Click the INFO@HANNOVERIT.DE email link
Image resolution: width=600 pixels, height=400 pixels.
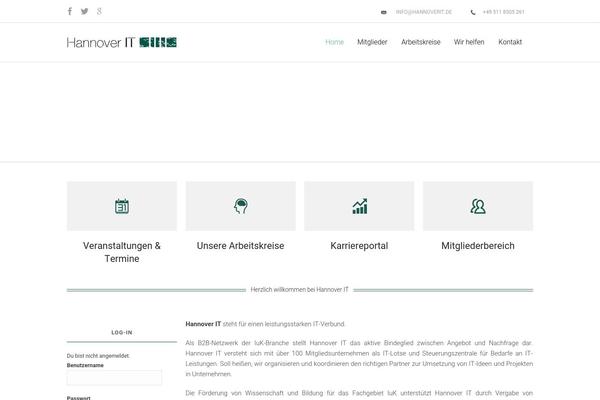tap(424, 12)
